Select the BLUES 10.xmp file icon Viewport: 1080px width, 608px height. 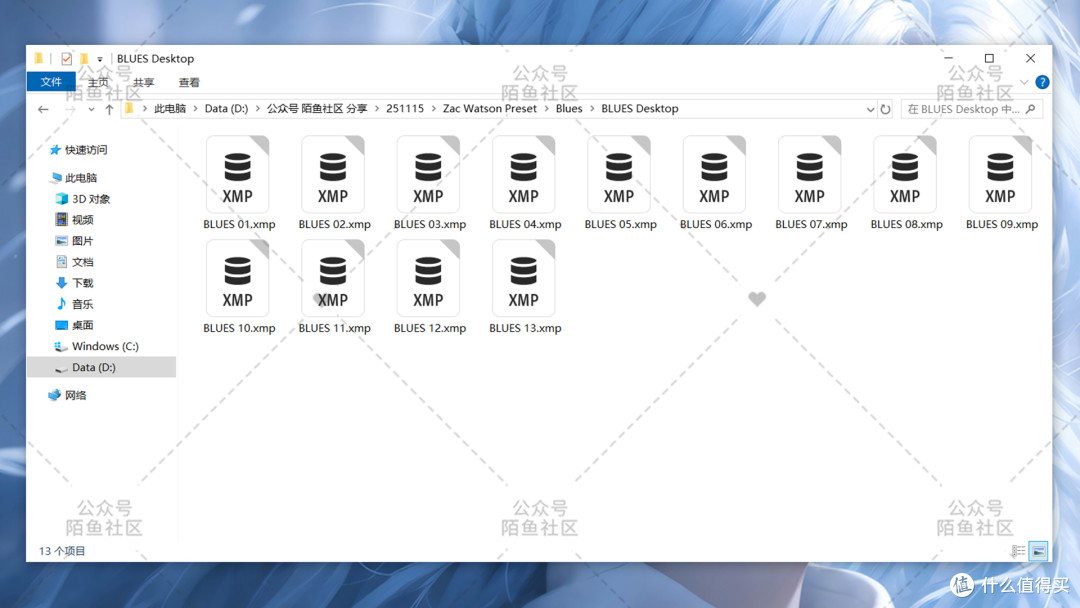(238, 278)
